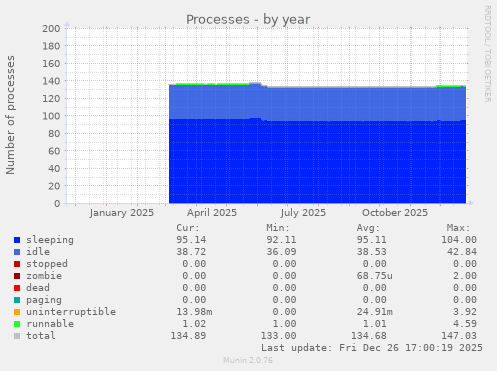The image size is (497, 371).
Task: Click the idle legend color swatch
Action: 17,252
